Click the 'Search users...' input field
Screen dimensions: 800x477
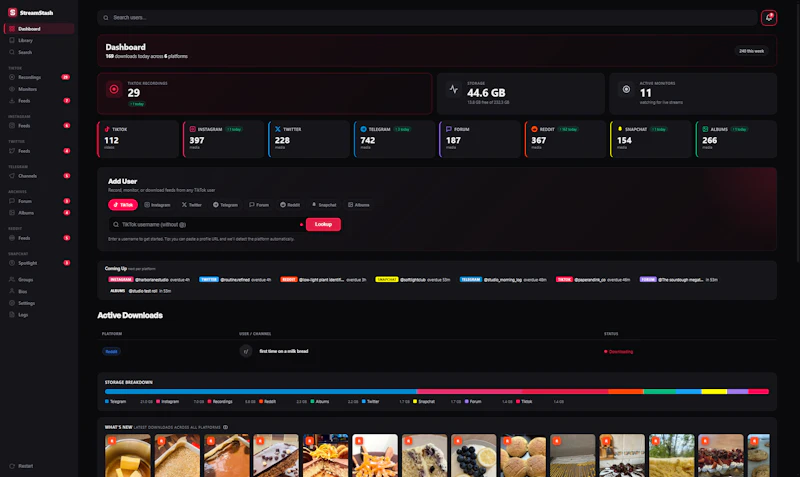pos(427,17)
